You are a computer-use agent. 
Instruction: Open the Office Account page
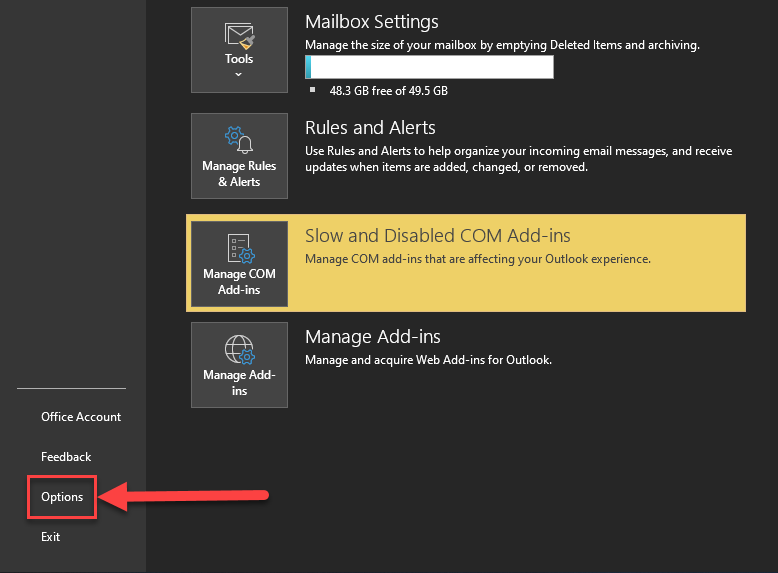[x=81, y=417]
